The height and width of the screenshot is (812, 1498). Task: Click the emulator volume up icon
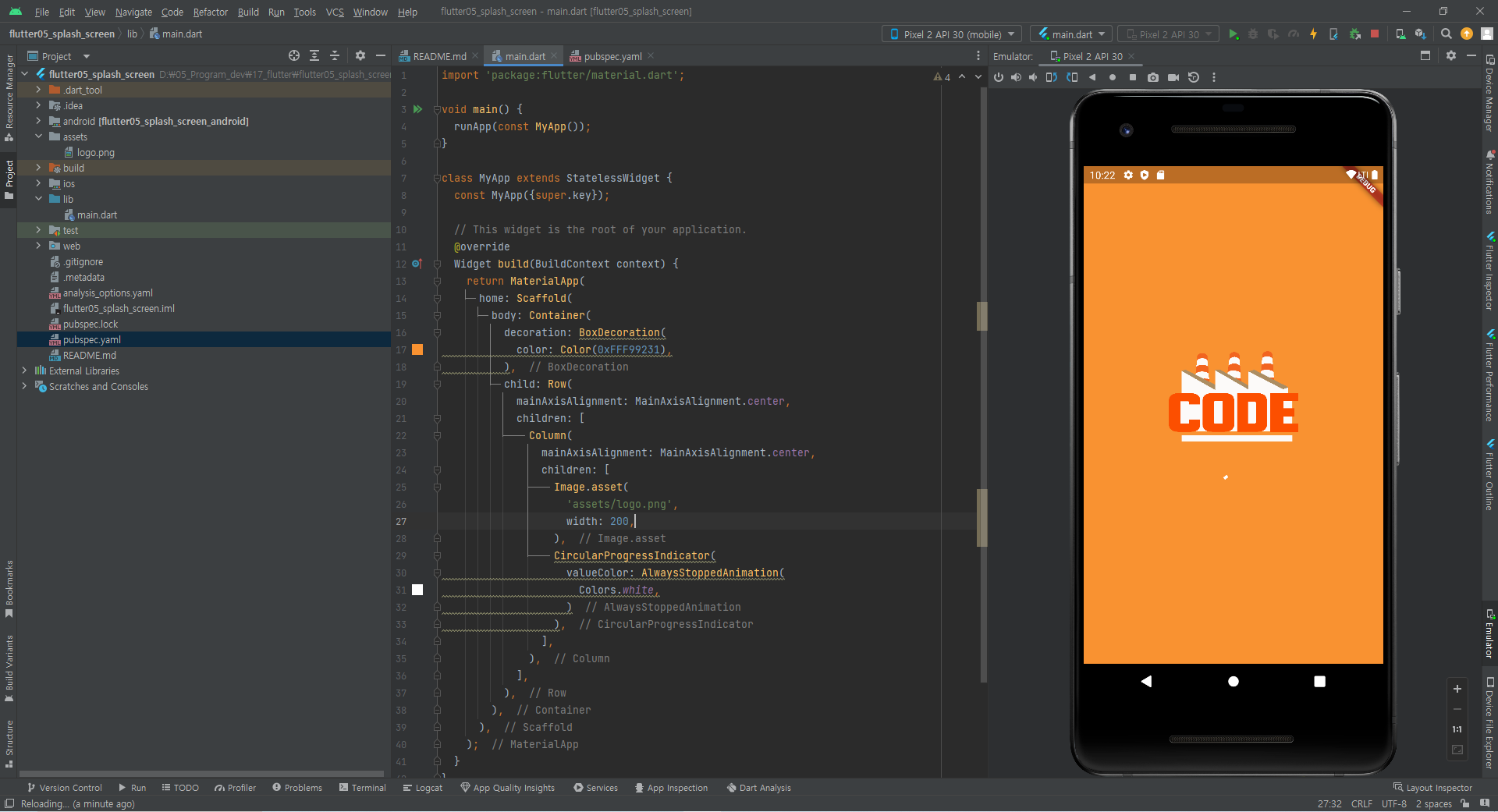tap(1016, 77)
